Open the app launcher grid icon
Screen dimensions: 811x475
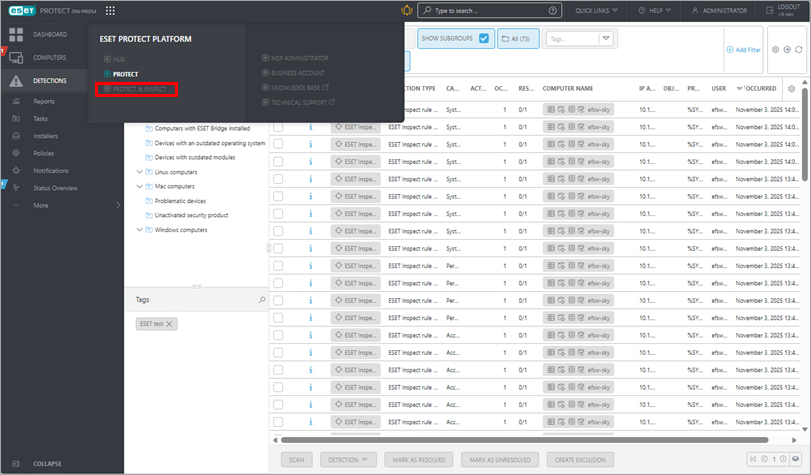109,10
